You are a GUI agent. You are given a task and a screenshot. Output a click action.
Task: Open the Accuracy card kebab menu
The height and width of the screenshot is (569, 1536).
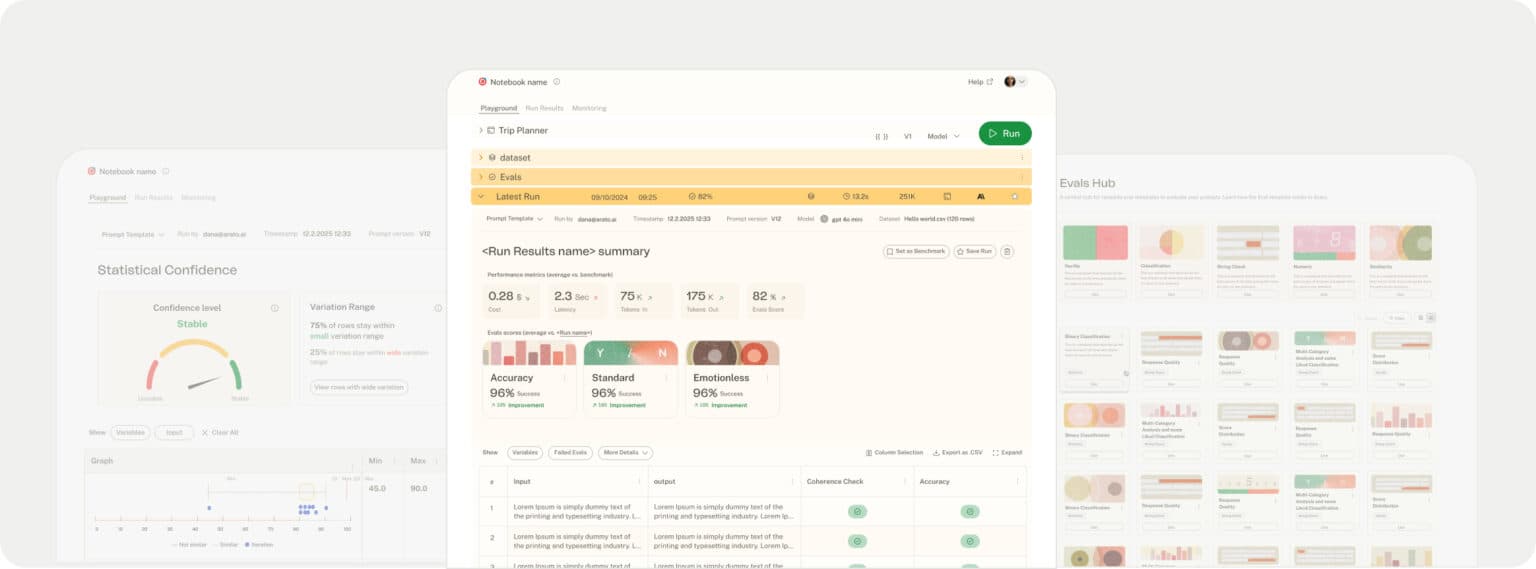pos(566,378)
